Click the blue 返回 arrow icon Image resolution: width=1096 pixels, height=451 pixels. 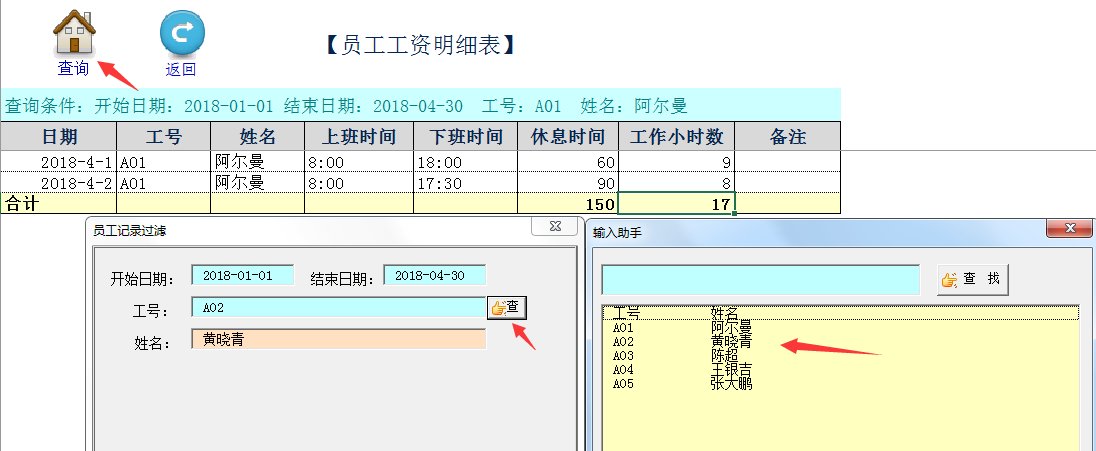click(x=182, y=33)
